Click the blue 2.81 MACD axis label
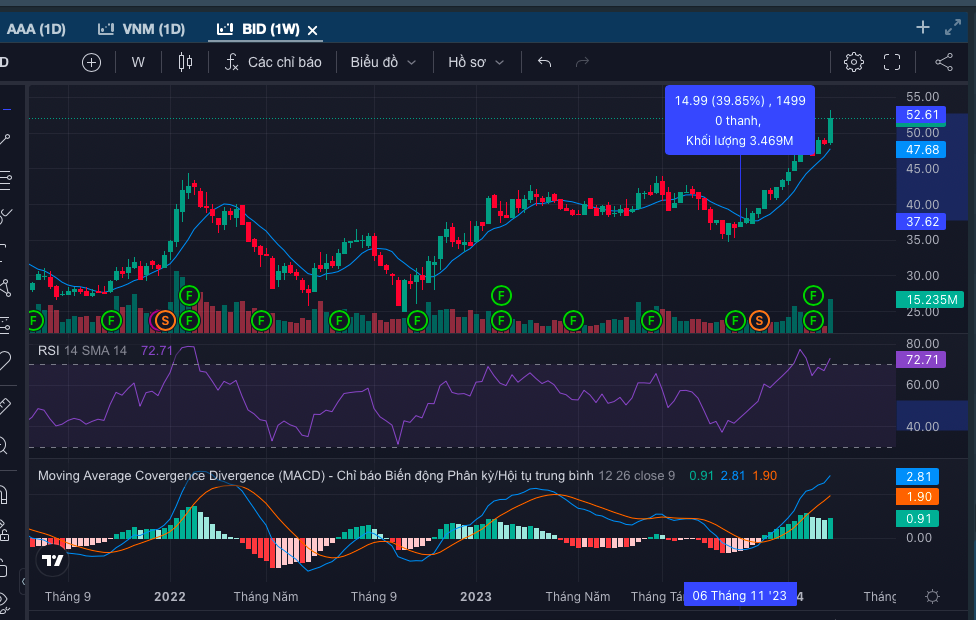The height and width of the screenshot is (620, 976). click(917, 477)
